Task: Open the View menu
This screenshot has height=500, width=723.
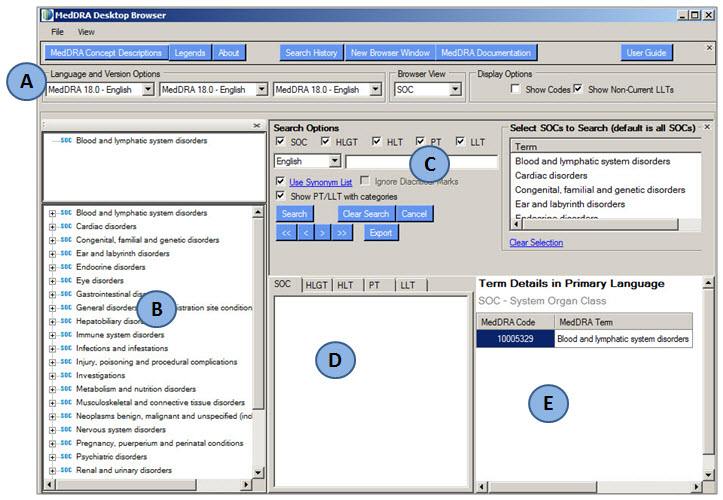Action: pos(86,32)
